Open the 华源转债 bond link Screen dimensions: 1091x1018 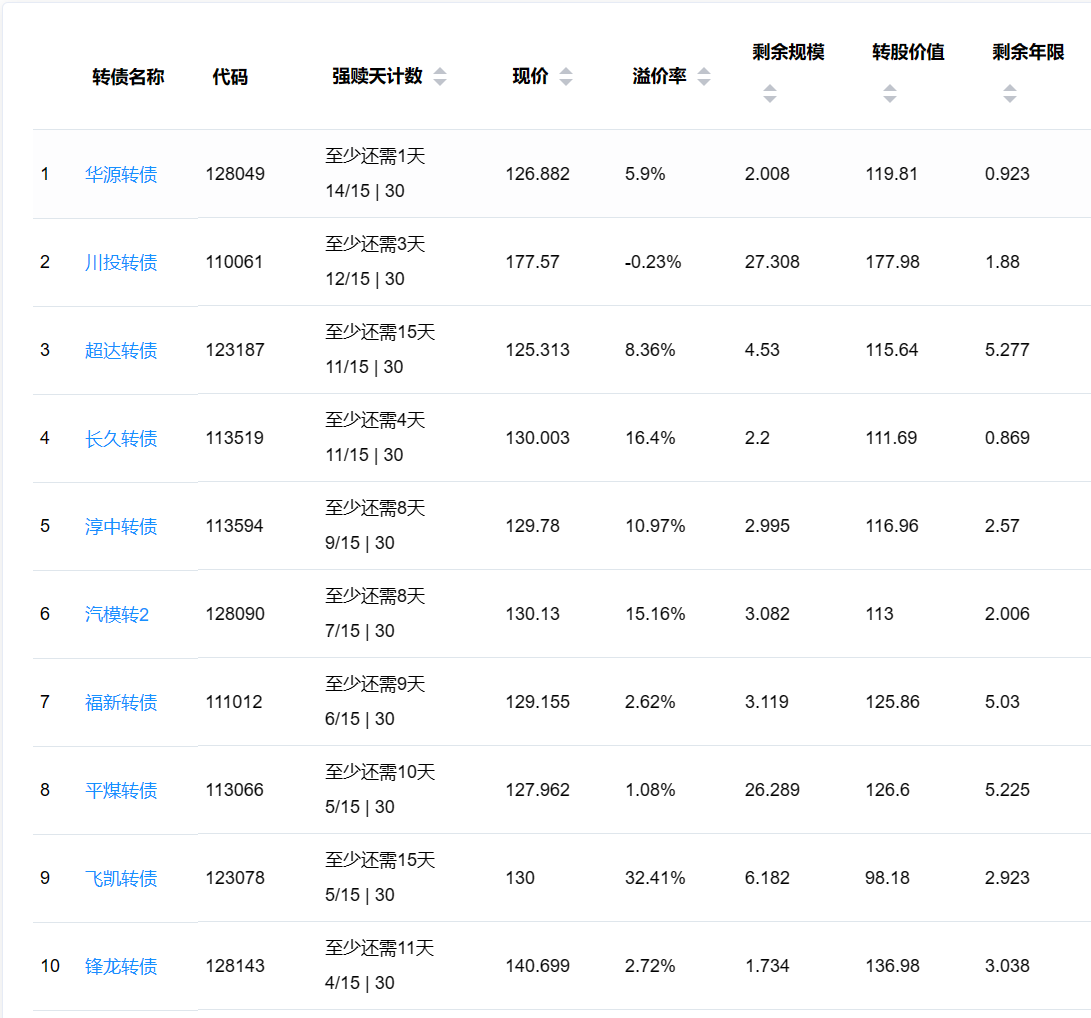pos(121,175)
